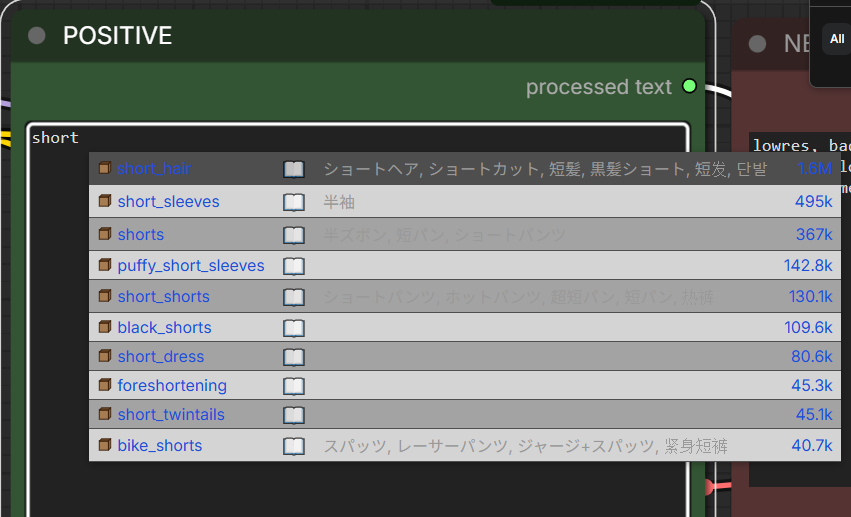Click the Japanese aliases text for bike_shorts
The height and width of the screenshot is (517, 851).
tap(525, 446)
